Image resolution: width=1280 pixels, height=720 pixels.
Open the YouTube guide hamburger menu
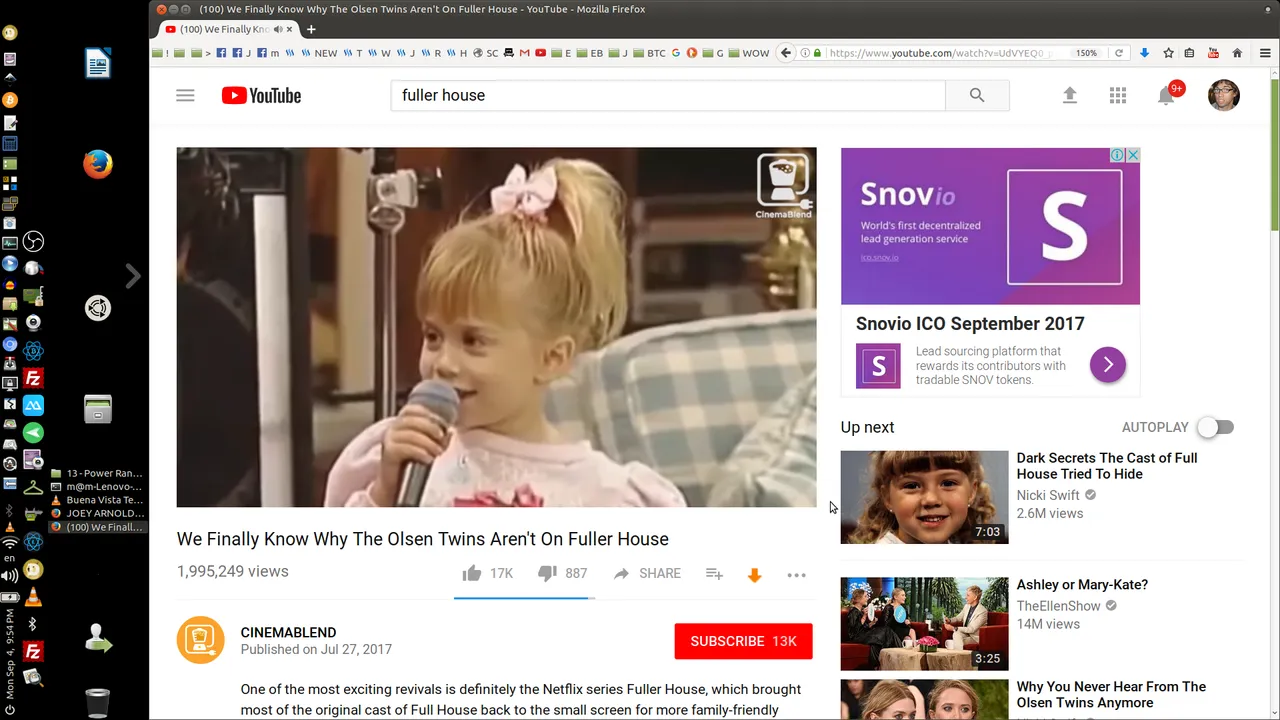click(185, 95)
